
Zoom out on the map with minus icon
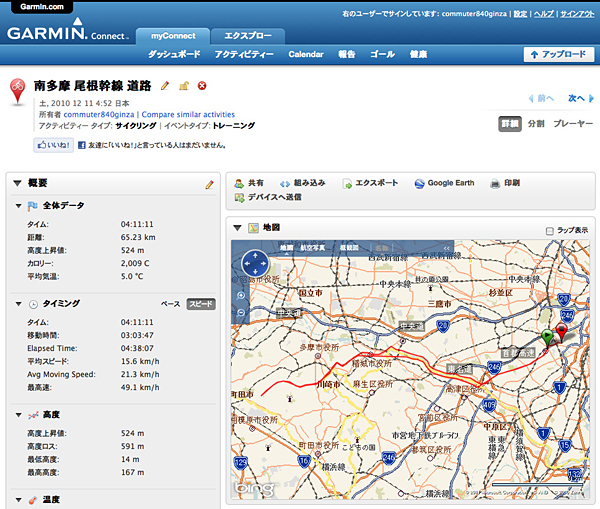[x=241, y=313]
